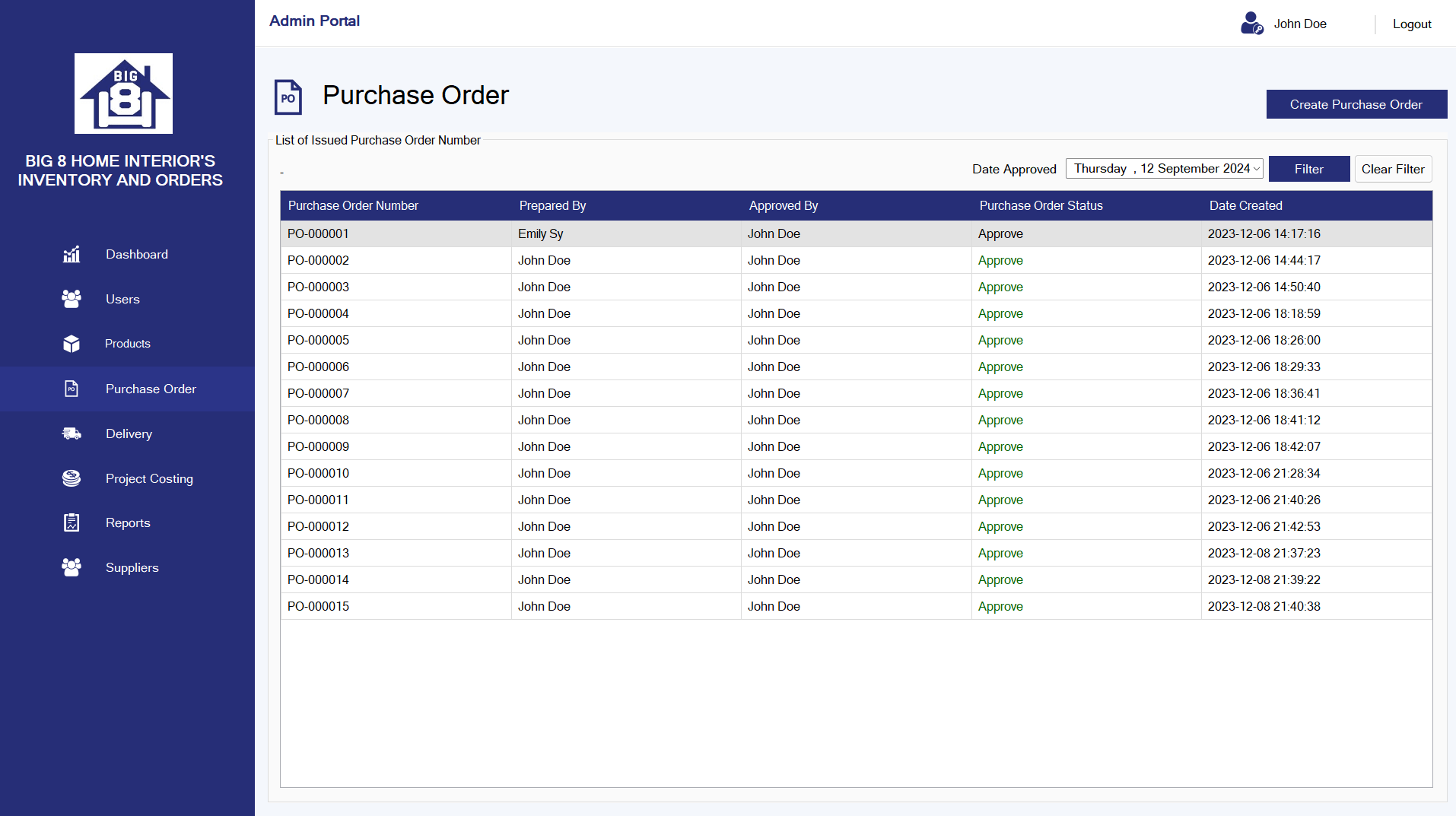1456x816 pixels.
Task: Select the PO-000005 cell
Action: (x=396, y=340)
